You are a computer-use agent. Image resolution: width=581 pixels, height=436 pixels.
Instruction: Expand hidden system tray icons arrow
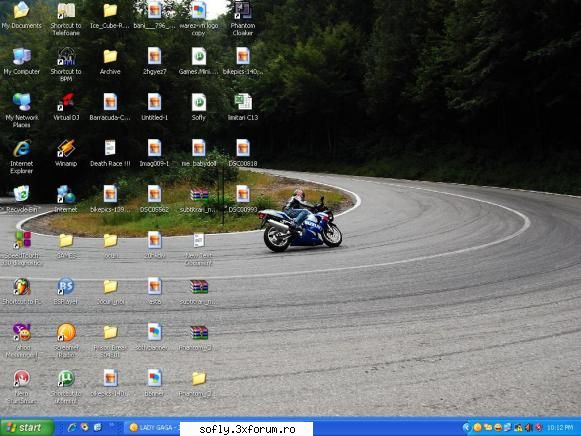(x=467, y=428)
